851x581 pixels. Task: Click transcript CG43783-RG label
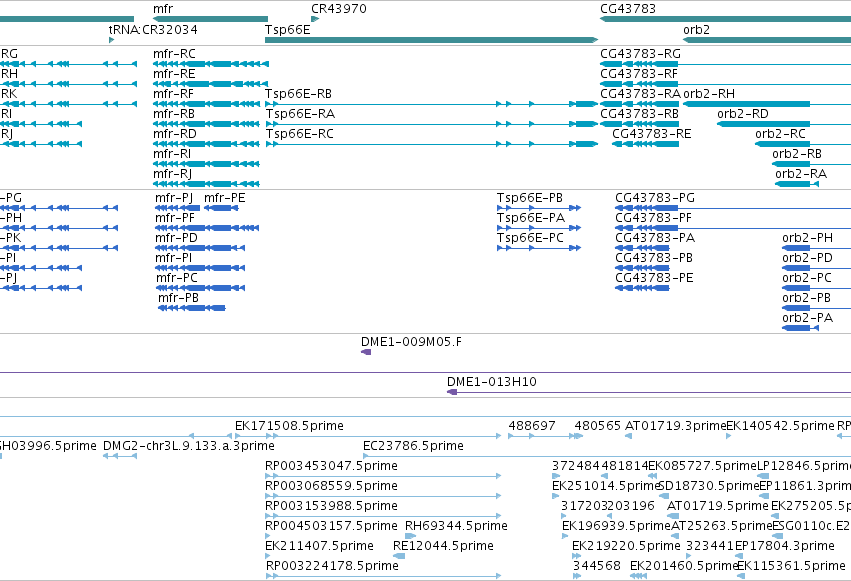point(640,54)
